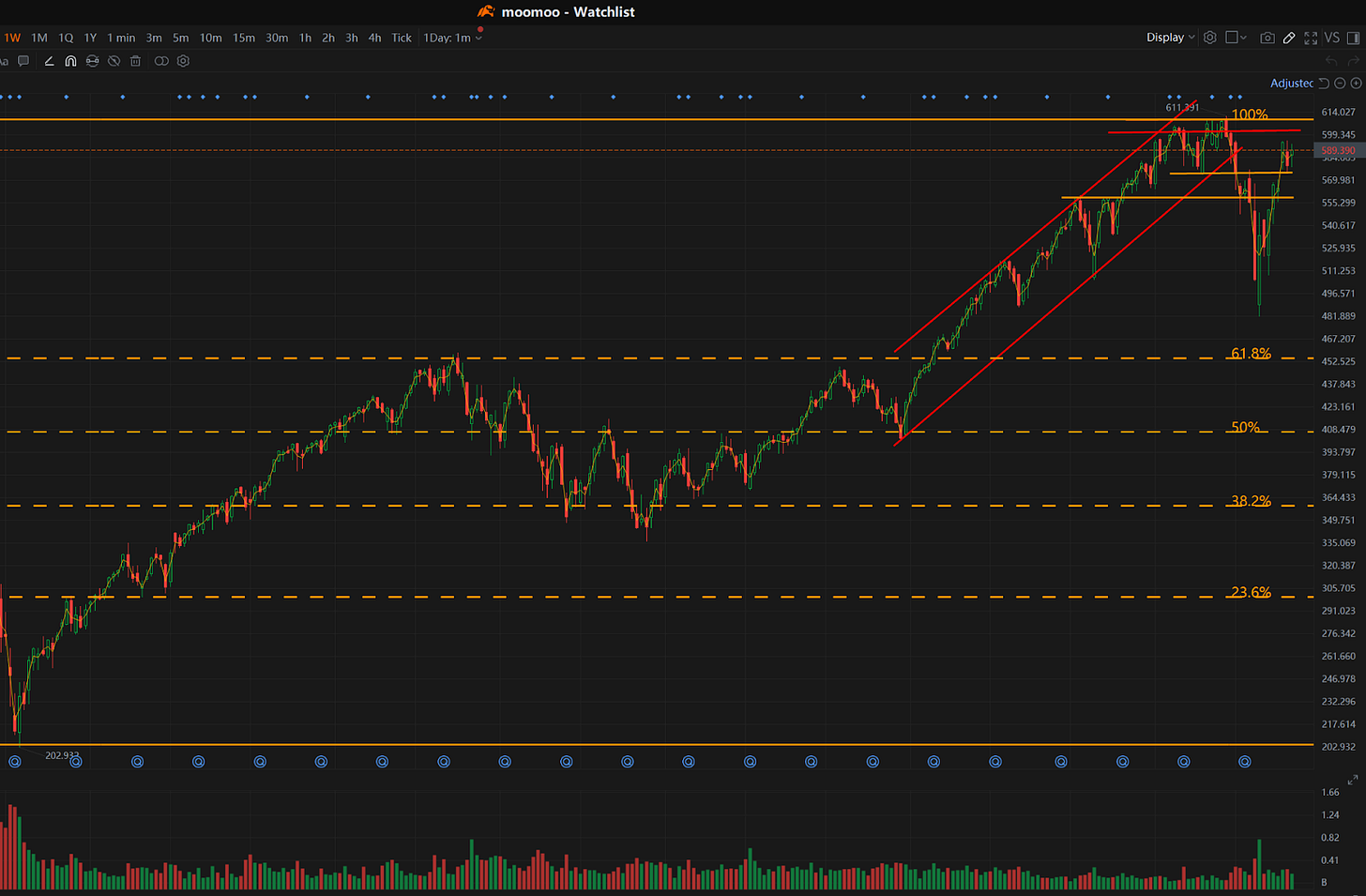Switch to the 1Q timeframe
Screen dimensions: 1366x896
66,38
